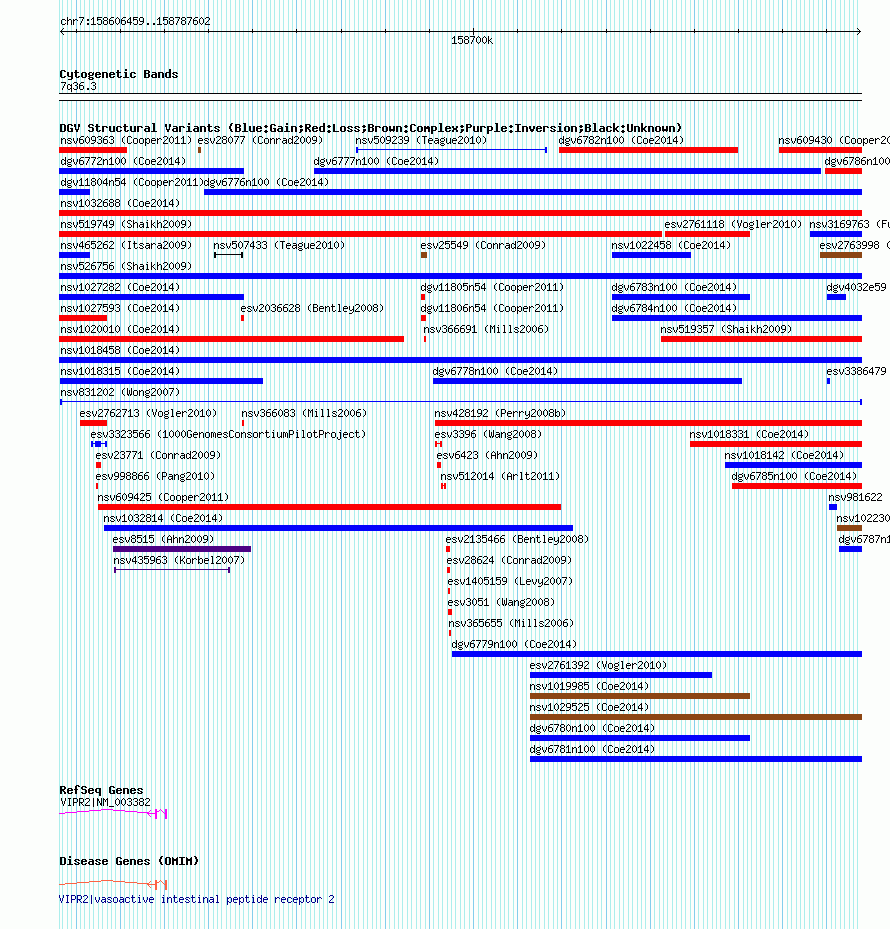This screenshot has width=890, height=929.
Task: Open dgv6784n100 (Coe2014) variant
Action: (x=674, y=309)
